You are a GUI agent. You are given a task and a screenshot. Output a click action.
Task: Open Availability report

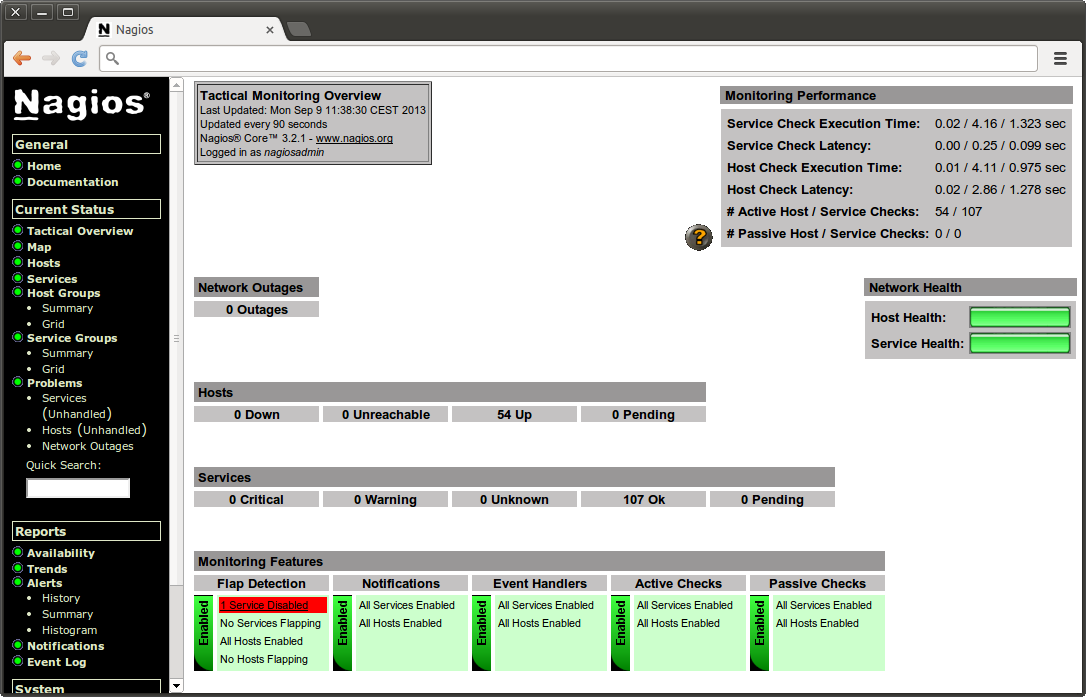[x=61, y=554]
